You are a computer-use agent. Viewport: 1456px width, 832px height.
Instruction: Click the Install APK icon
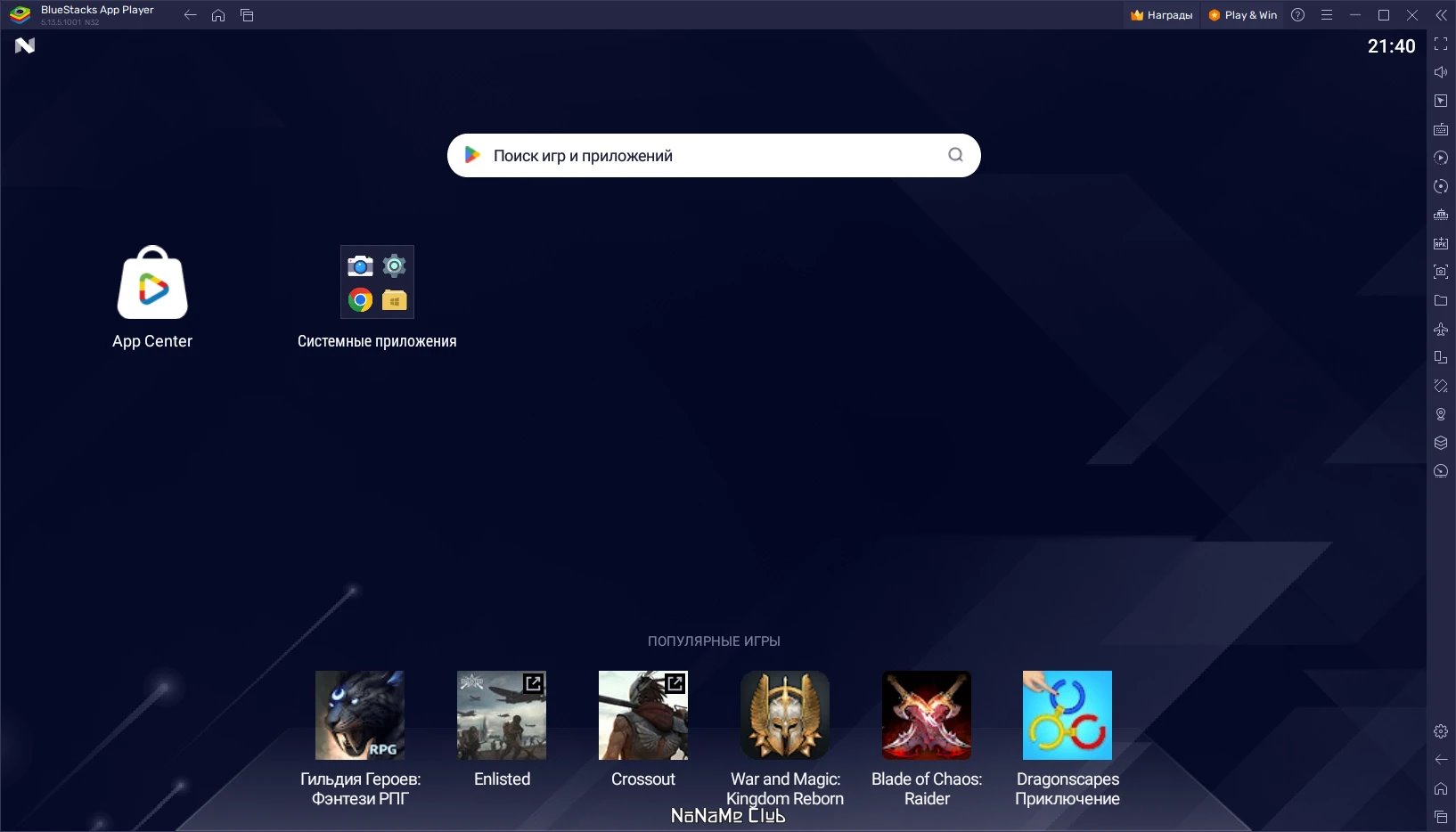(1441, 243)
